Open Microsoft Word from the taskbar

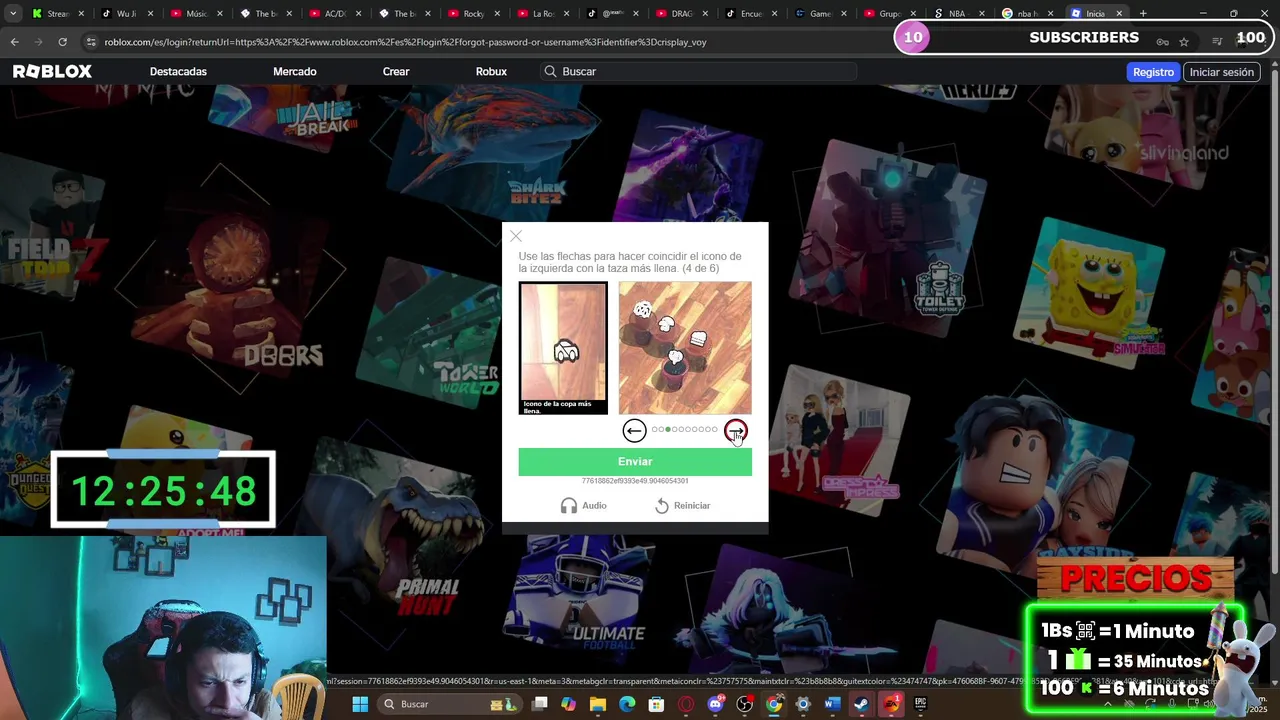coord(832,704)
